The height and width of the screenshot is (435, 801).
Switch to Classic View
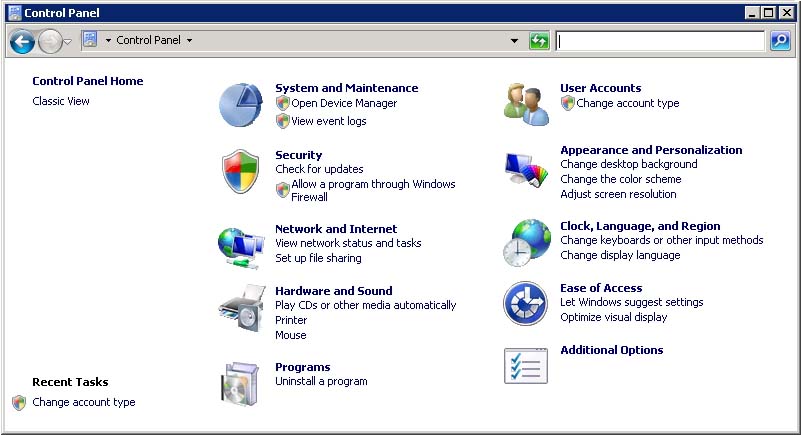[x=61, y=101]
